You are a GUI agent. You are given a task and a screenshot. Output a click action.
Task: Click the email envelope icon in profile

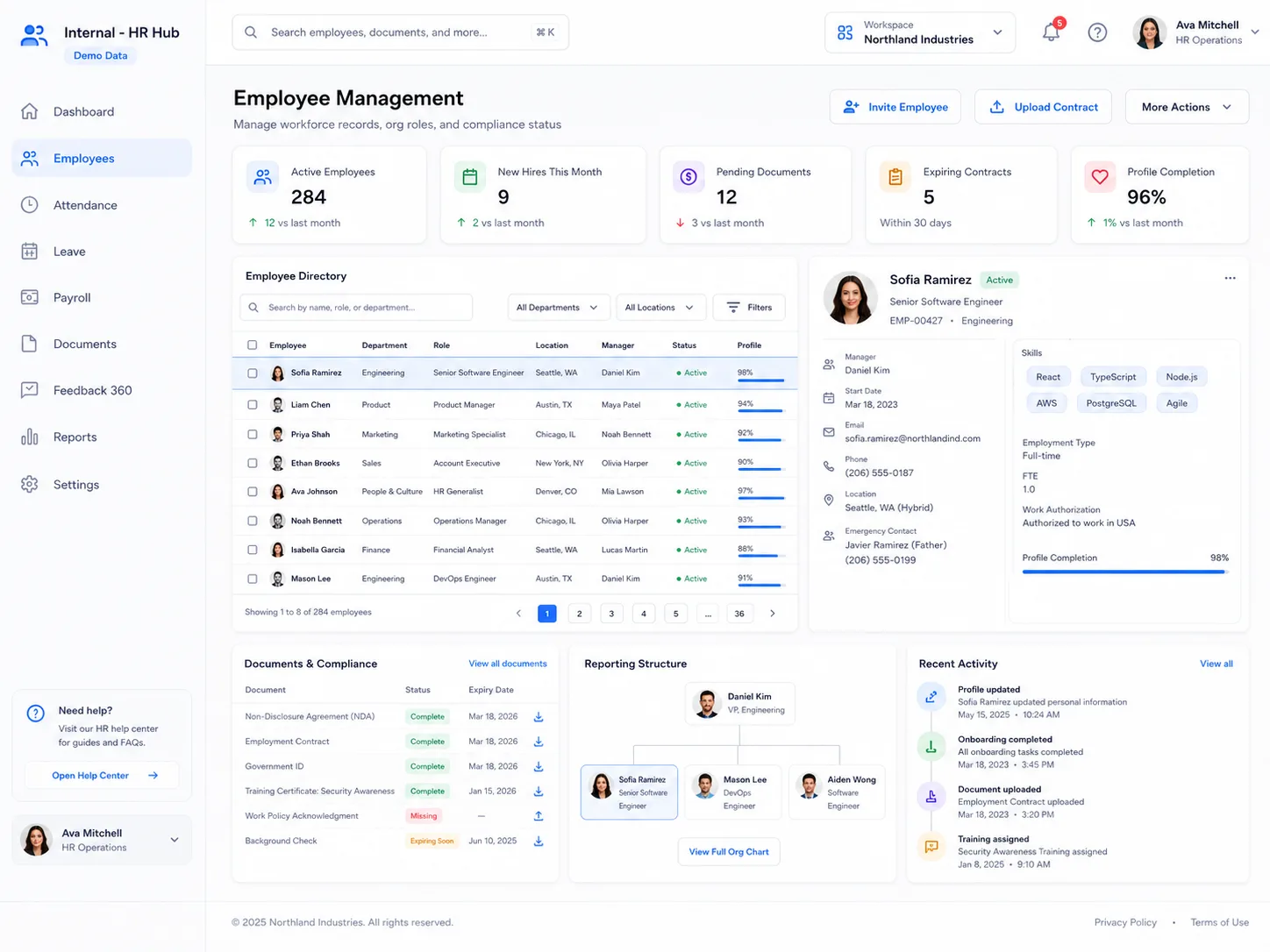click(x=829, y=432)
